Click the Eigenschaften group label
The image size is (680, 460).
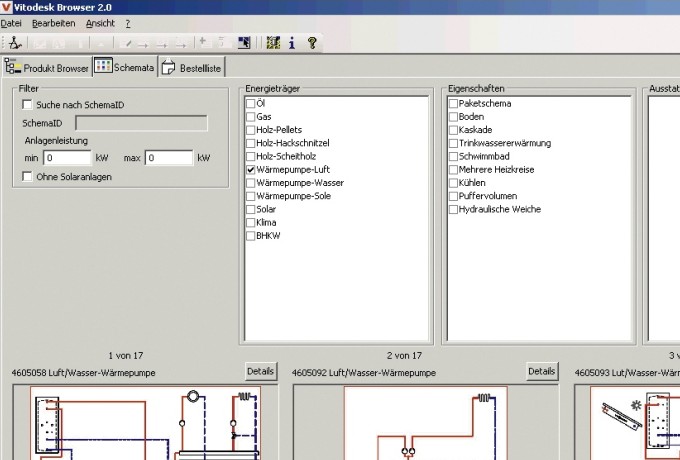pyautogui.click(x=476, y=88)
